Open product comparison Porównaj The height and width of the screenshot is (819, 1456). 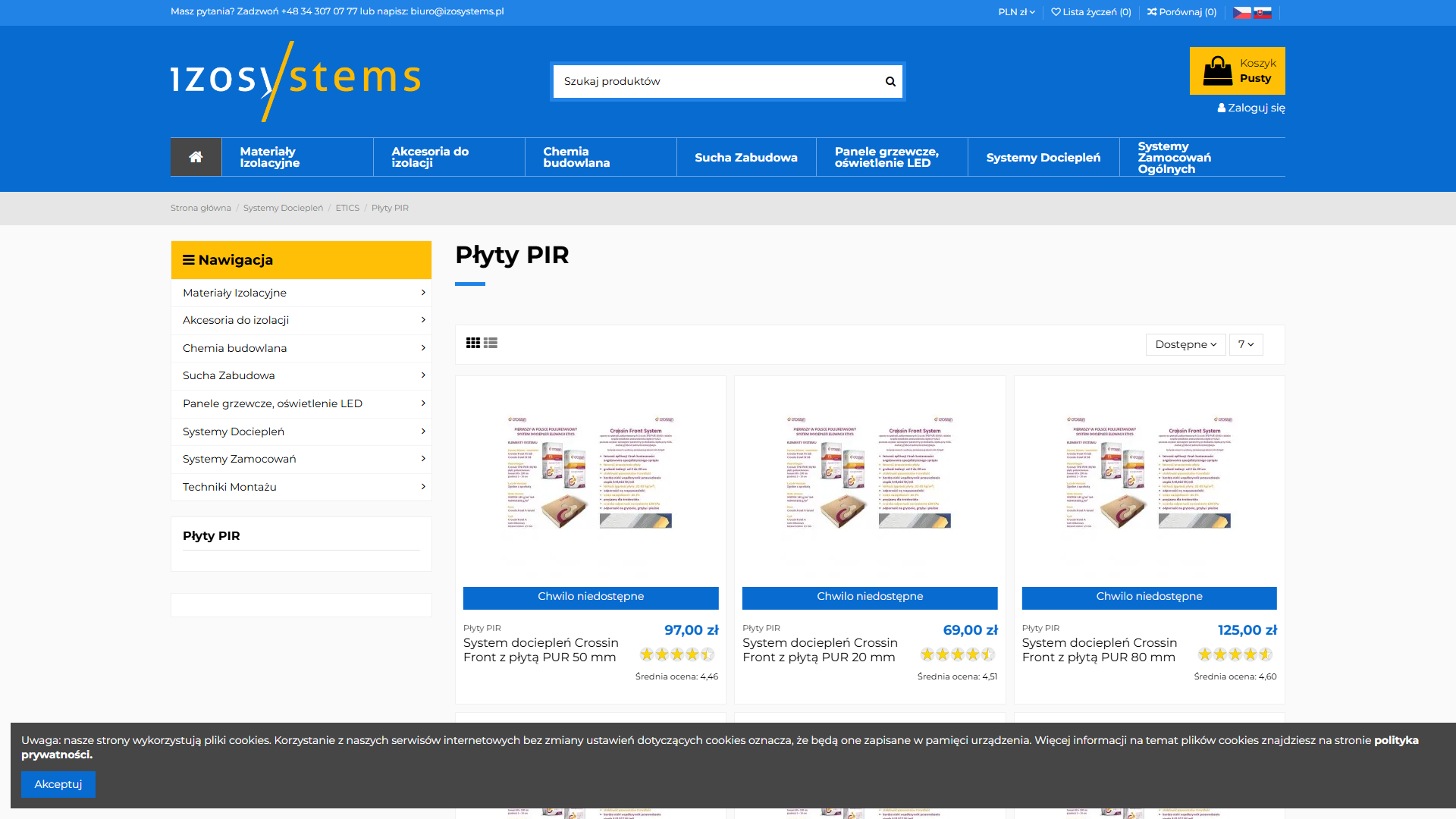pyautogui.click(x=1181, y=12)
